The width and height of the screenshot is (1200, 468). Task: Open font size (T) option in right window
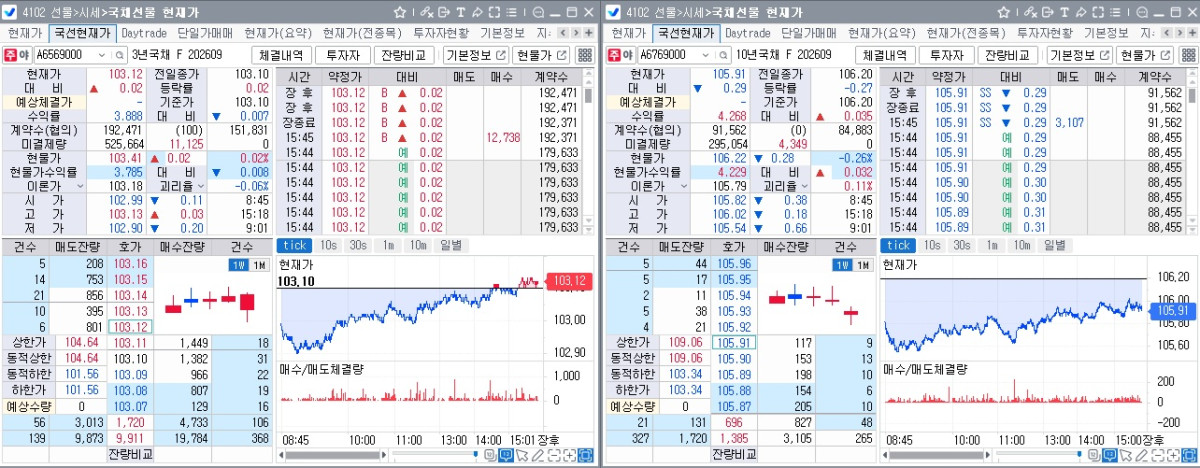pos(1064,12)
